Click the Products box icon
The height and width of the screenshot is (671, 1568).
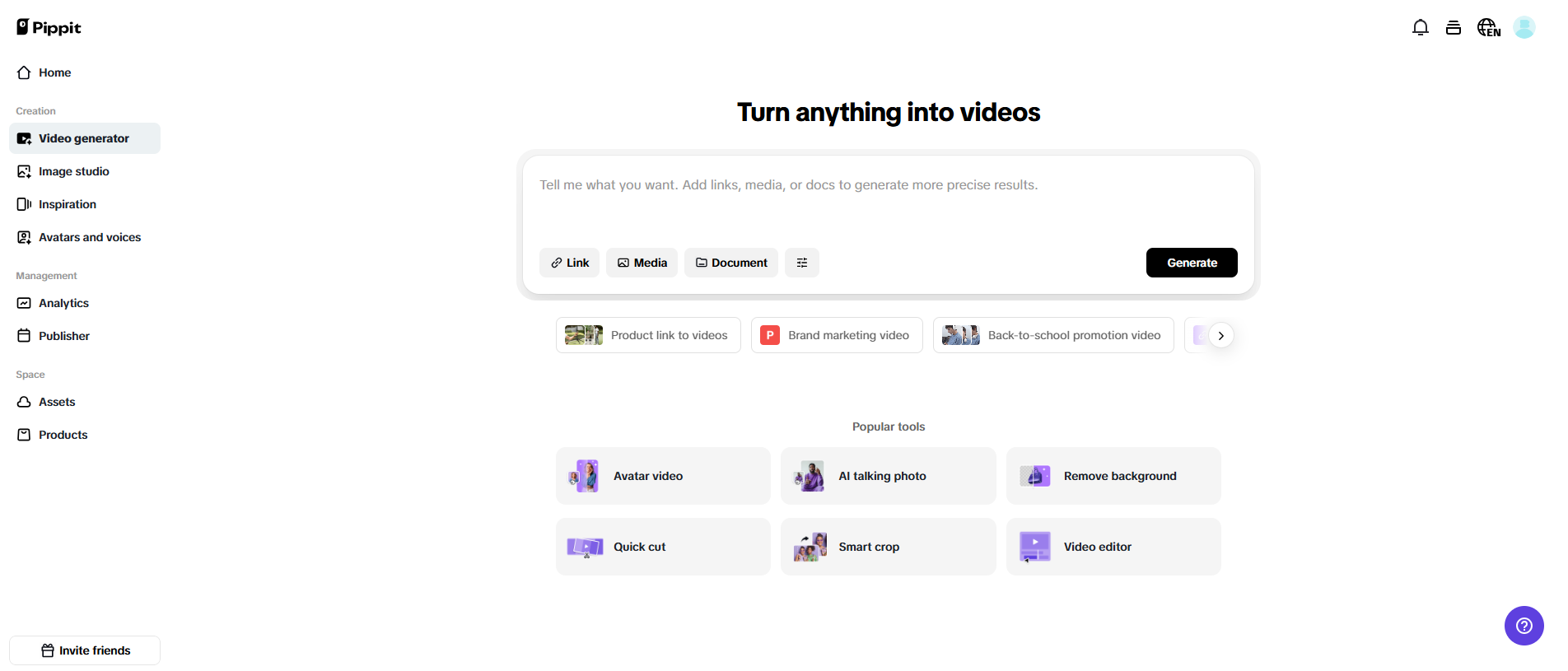pyautogui.click(x=24, y=435)
